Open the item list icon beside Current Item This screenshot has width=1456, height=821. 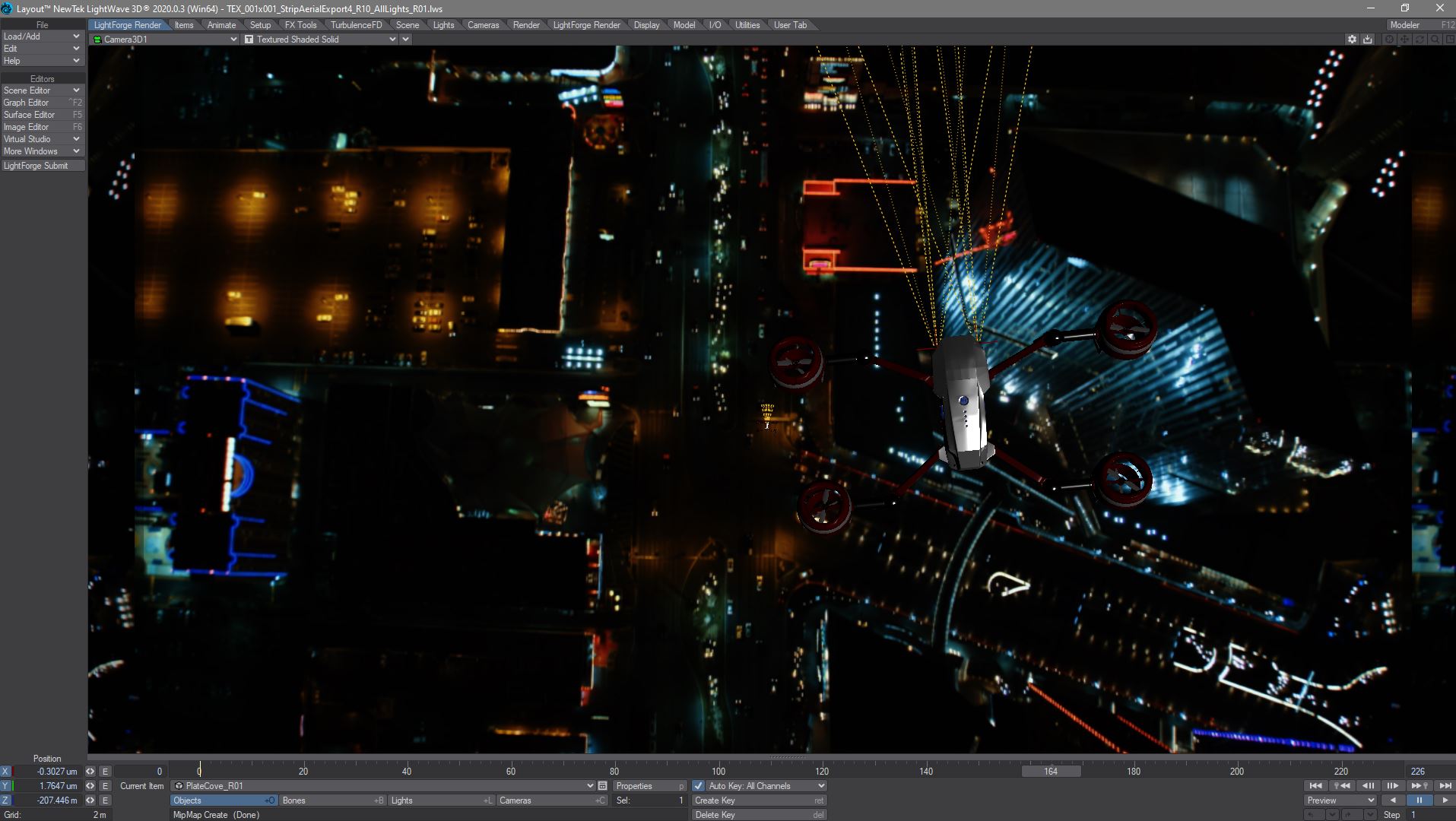(x=602, y=786)
